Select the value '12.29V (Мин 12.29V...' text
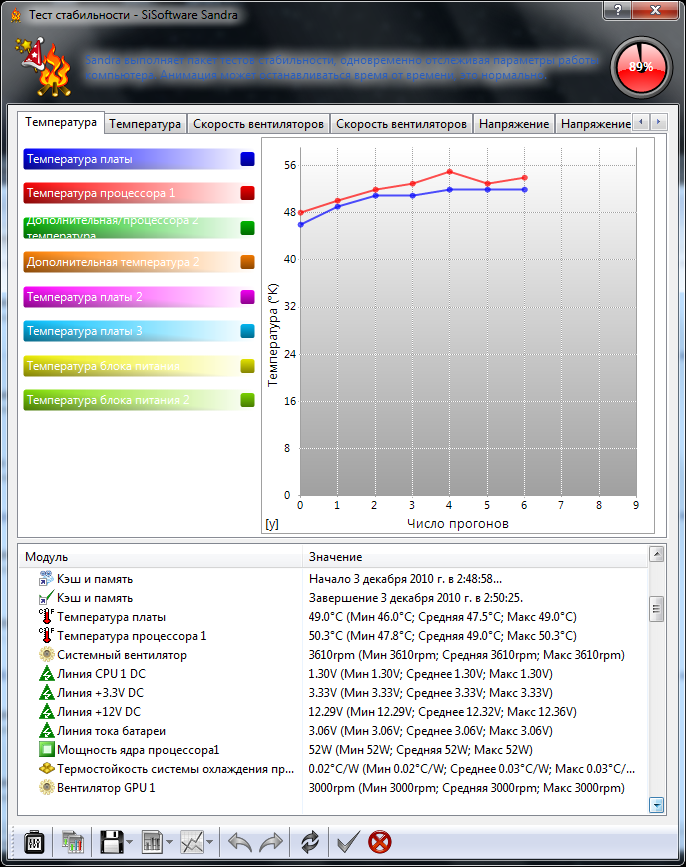The image size is (686, 867). coord(442,712)
